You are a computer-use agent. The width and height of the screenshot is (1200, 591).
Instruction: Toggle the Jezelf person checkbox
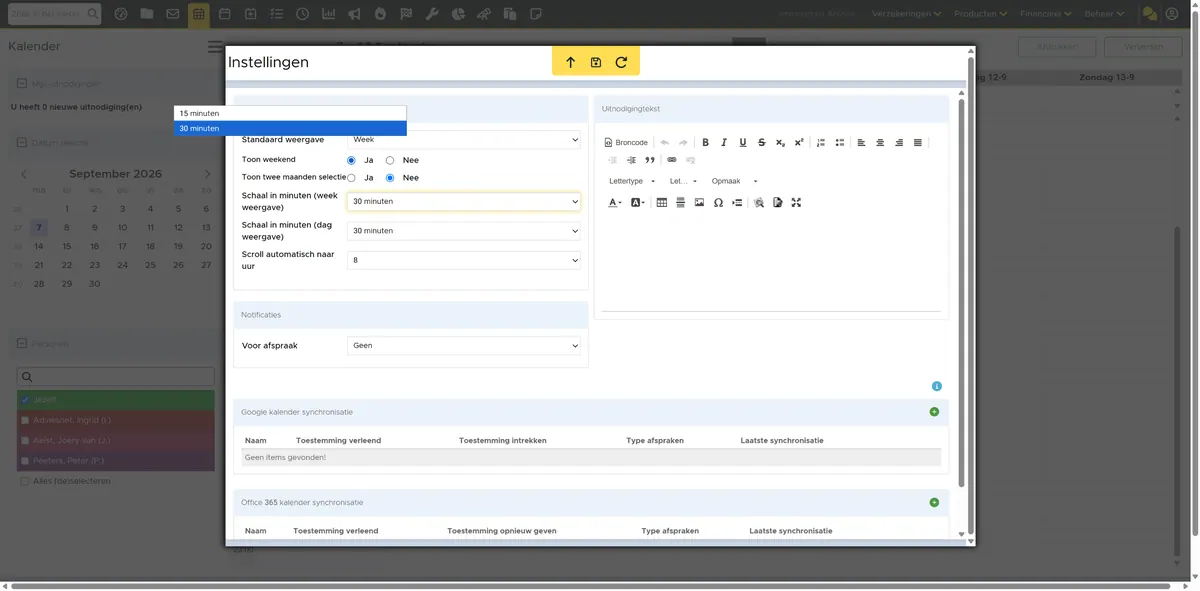pos(25,400)
